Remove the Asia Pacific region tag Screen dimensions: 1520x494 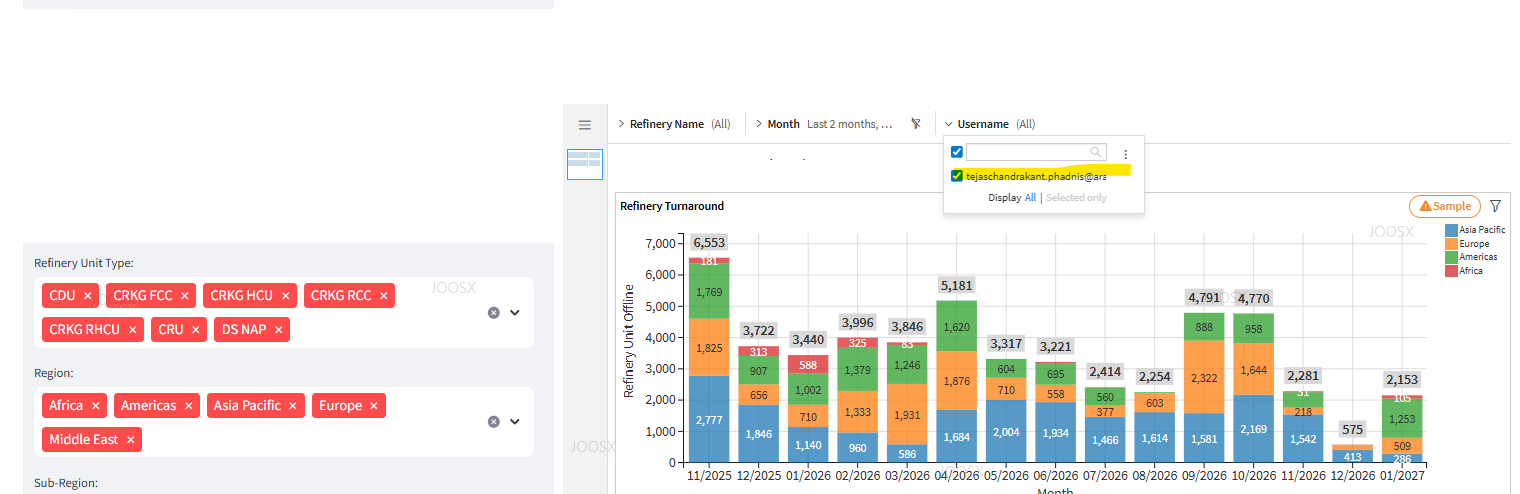point(293,406)
